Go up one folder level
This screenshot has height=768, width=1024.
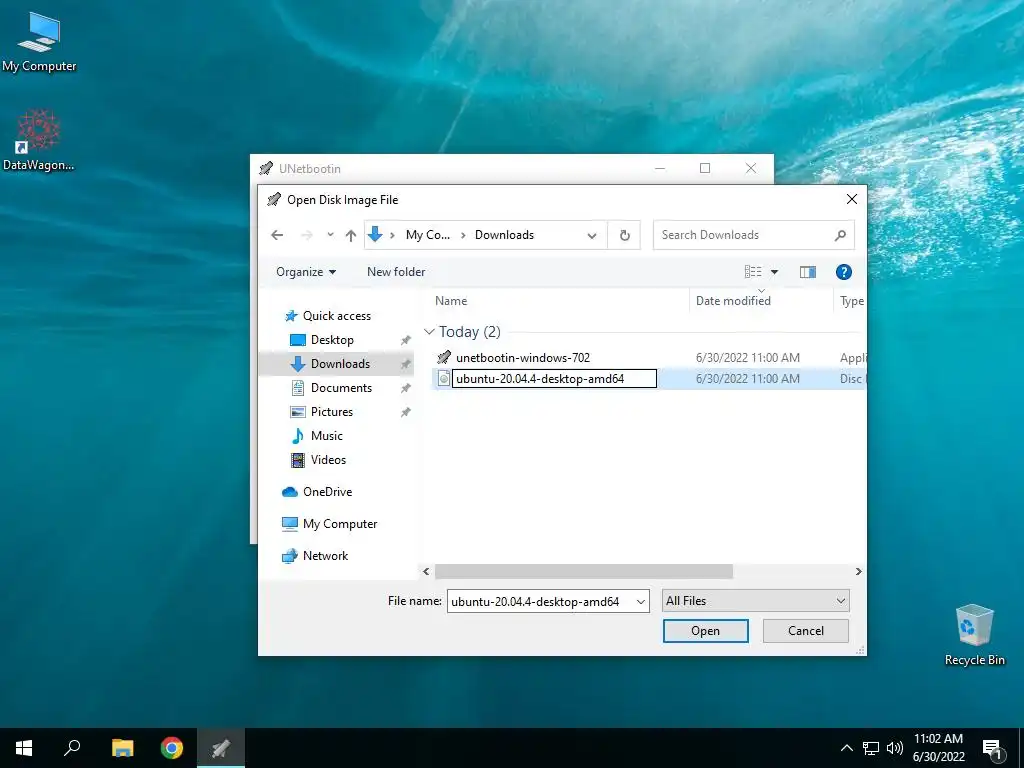(x=351, y=235)
